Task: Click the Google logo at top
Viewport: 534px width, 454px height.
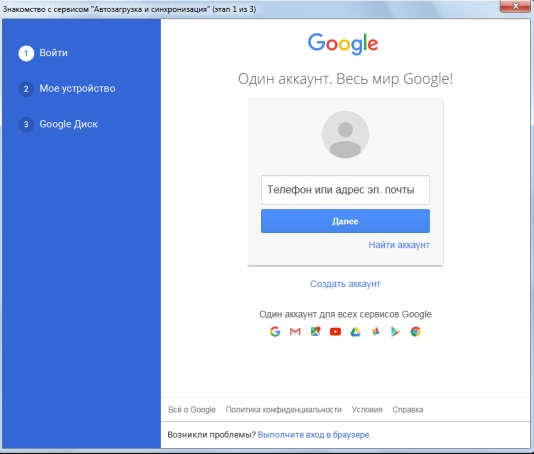Action: tap(343, 44)
